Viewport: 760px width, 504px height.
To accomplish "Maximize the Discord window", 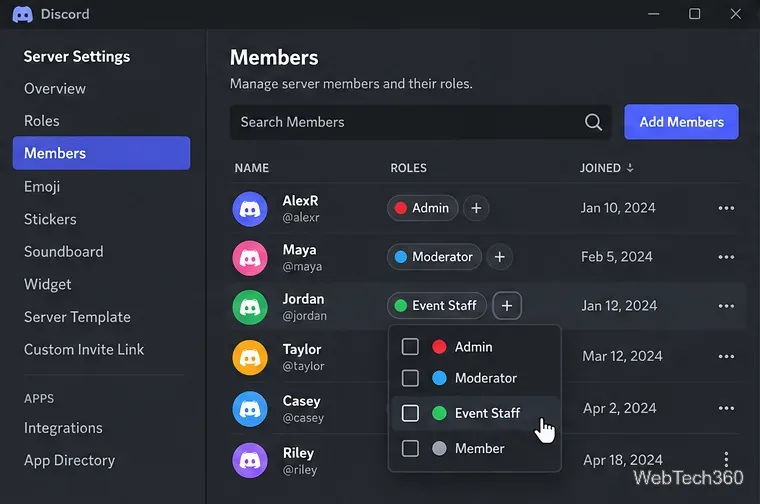I will (695, 14).
